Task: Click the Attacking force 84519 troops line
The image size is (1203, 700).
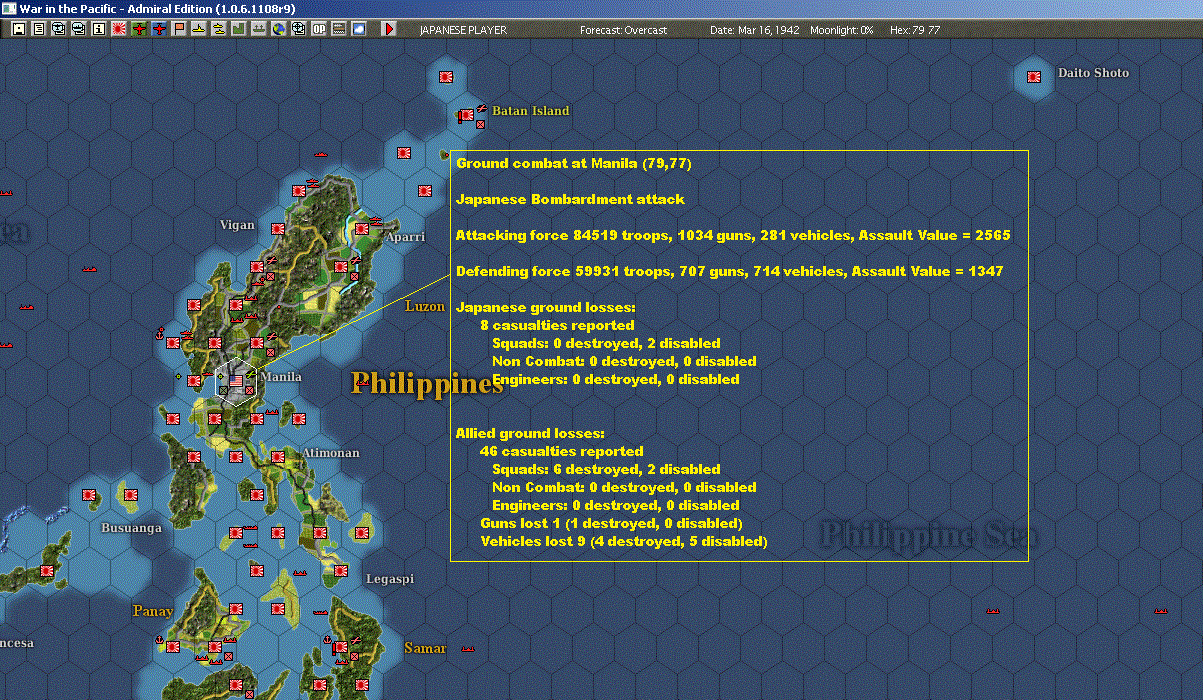Action: pos(733,235)
